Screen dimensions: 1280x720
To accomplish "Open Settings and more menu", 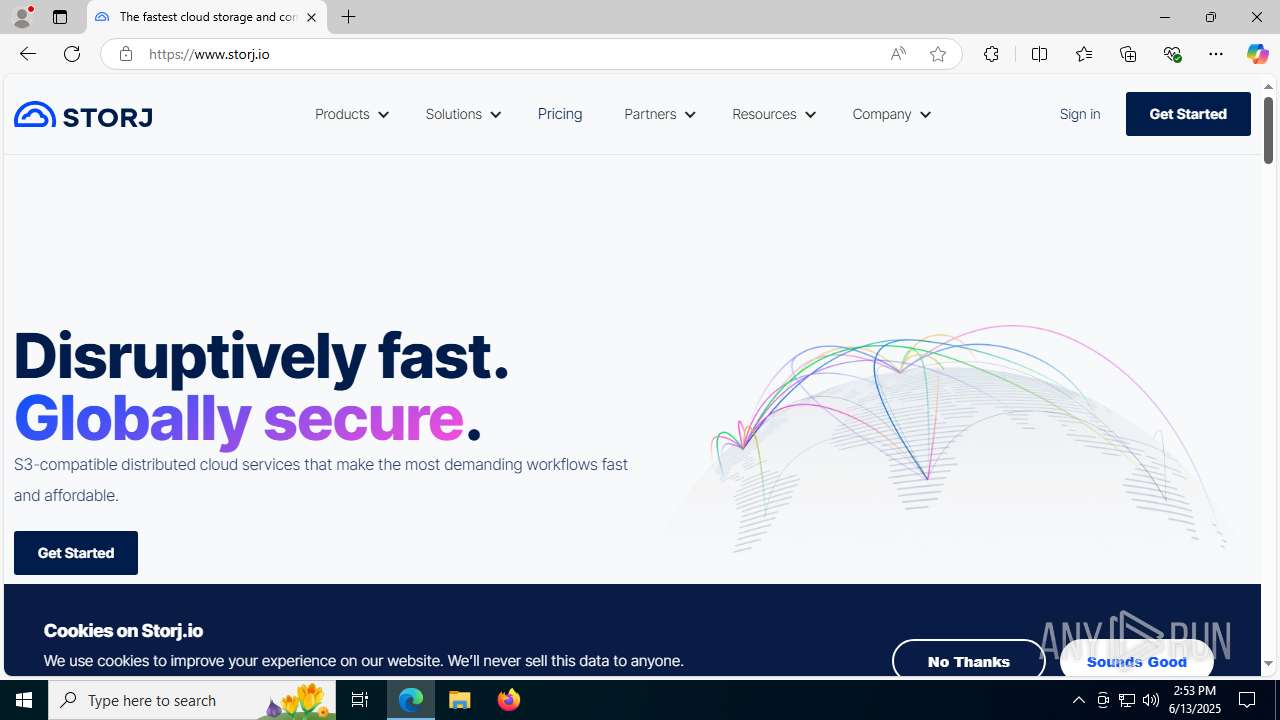I will tap(1216, 54).
